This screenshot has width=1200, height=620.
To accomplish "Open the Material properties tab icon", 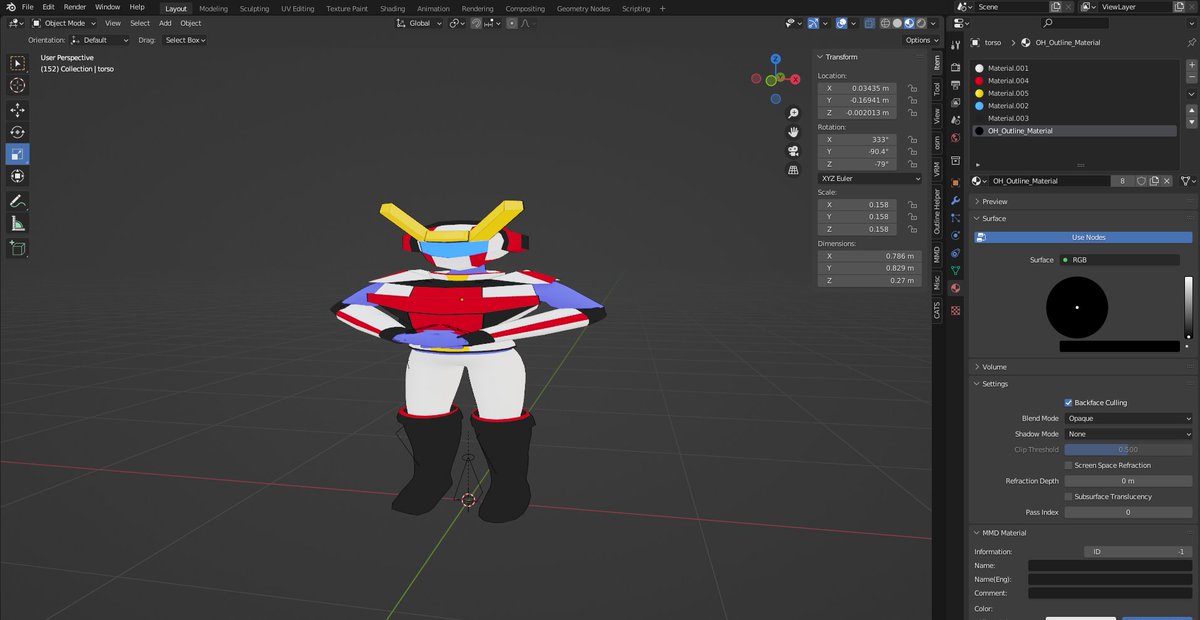I will click(955, 288).
